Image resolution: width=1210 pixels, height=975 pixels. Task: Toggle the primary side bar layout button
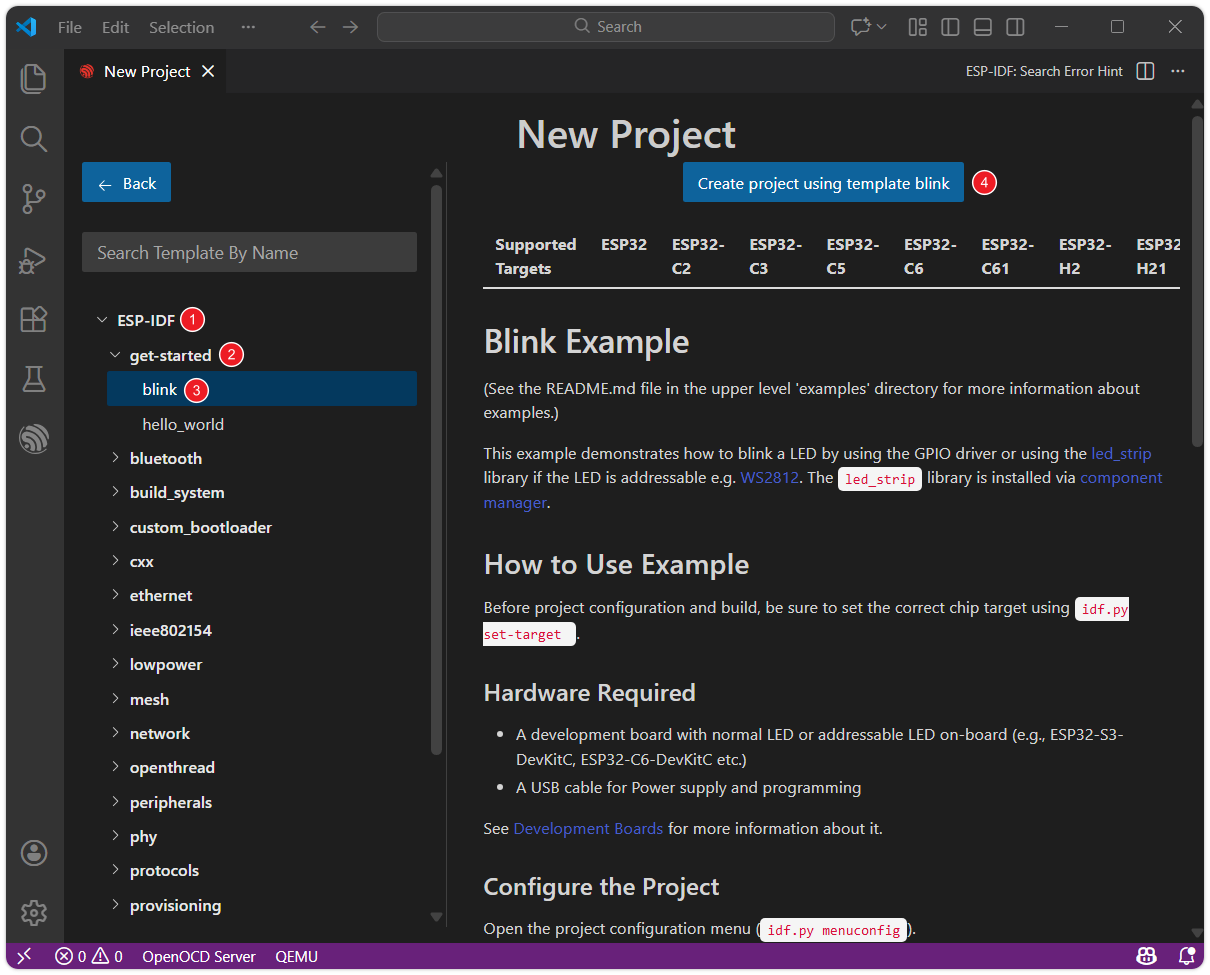point(950,27)
